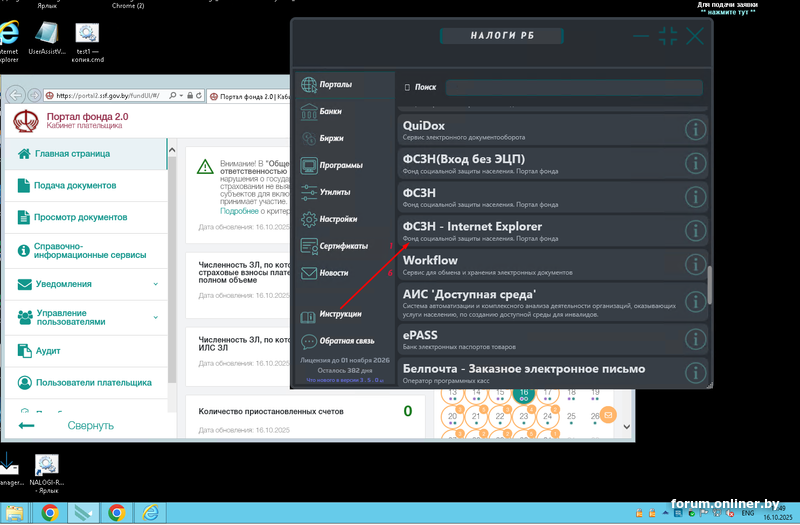Click the НАЛОГИ РБ title label
Image resolution: width=800 pixels, height=525 pixels.
[x=502, y=36]
